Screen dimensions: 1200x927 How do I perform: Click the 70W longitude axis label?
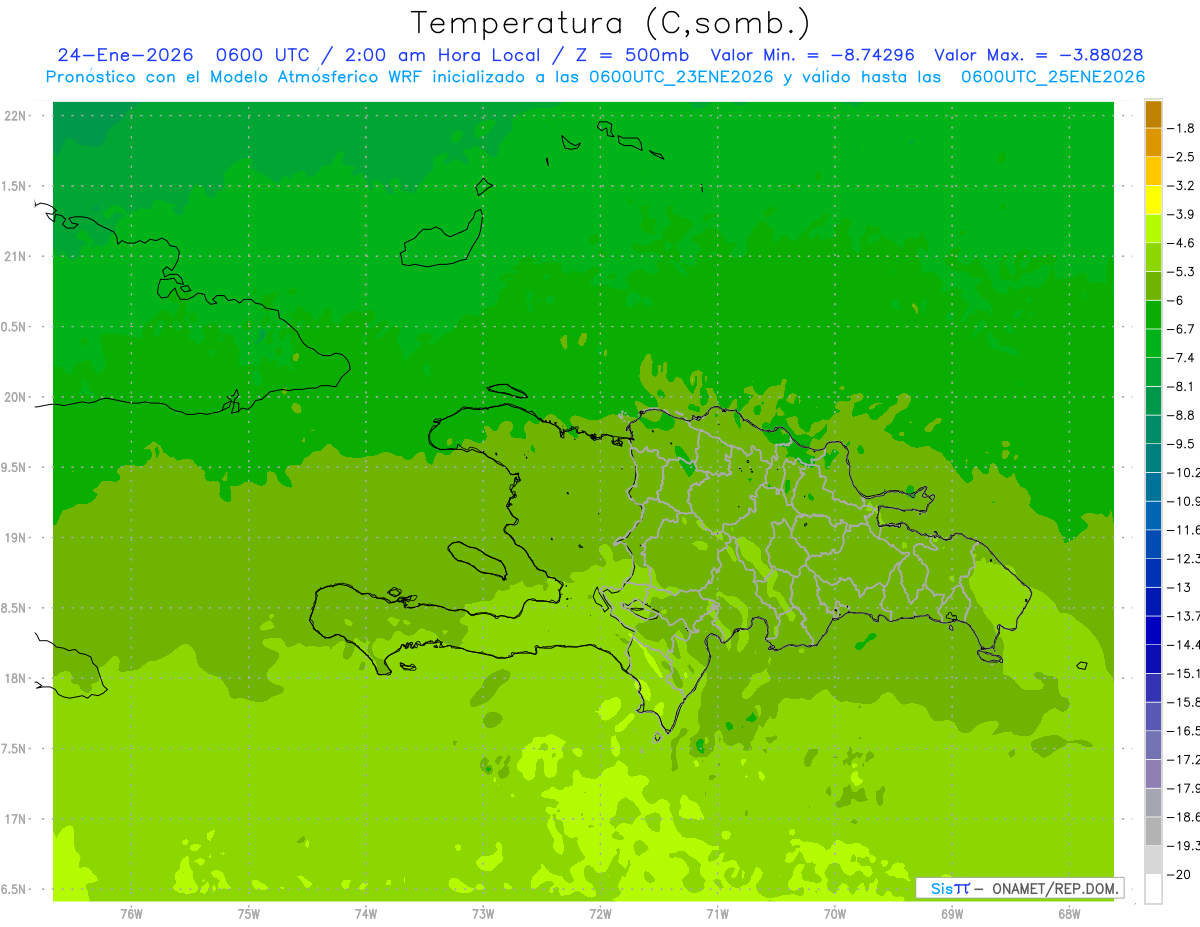pyautogui.click(x=835, y=913)
